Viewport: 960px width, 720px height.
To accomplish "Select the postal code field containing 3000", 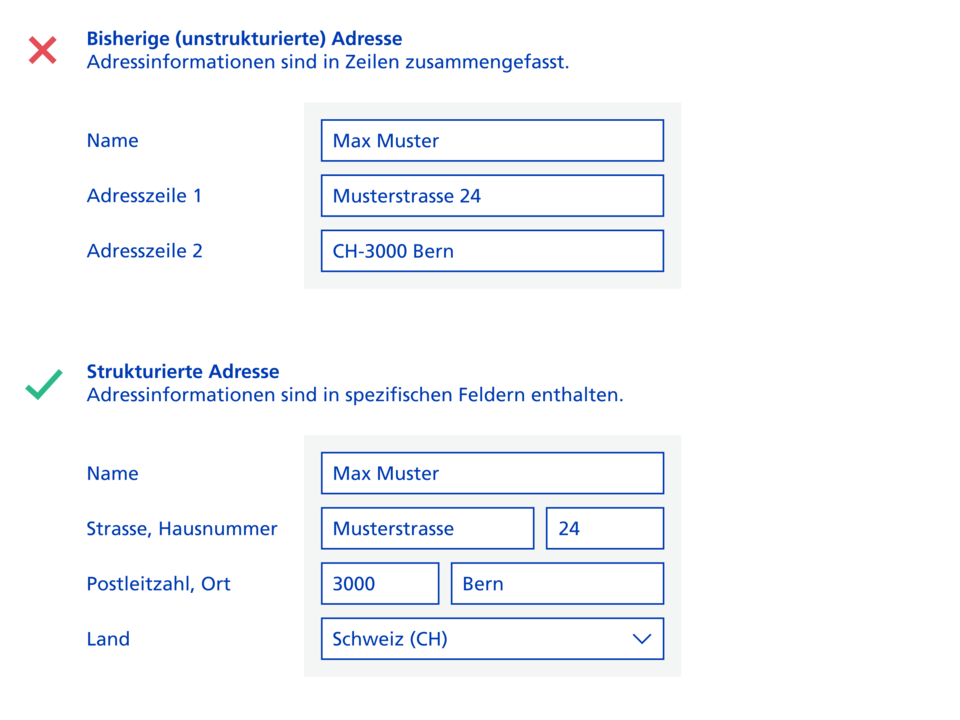I will (380, 583).
